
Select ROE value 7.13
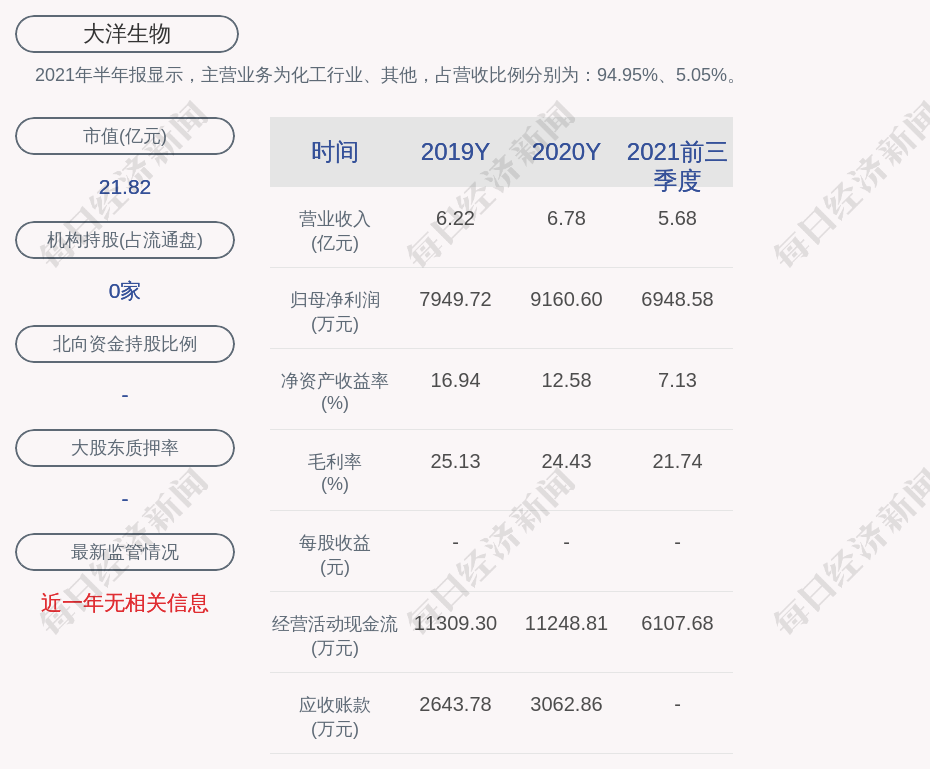point(677,380)
